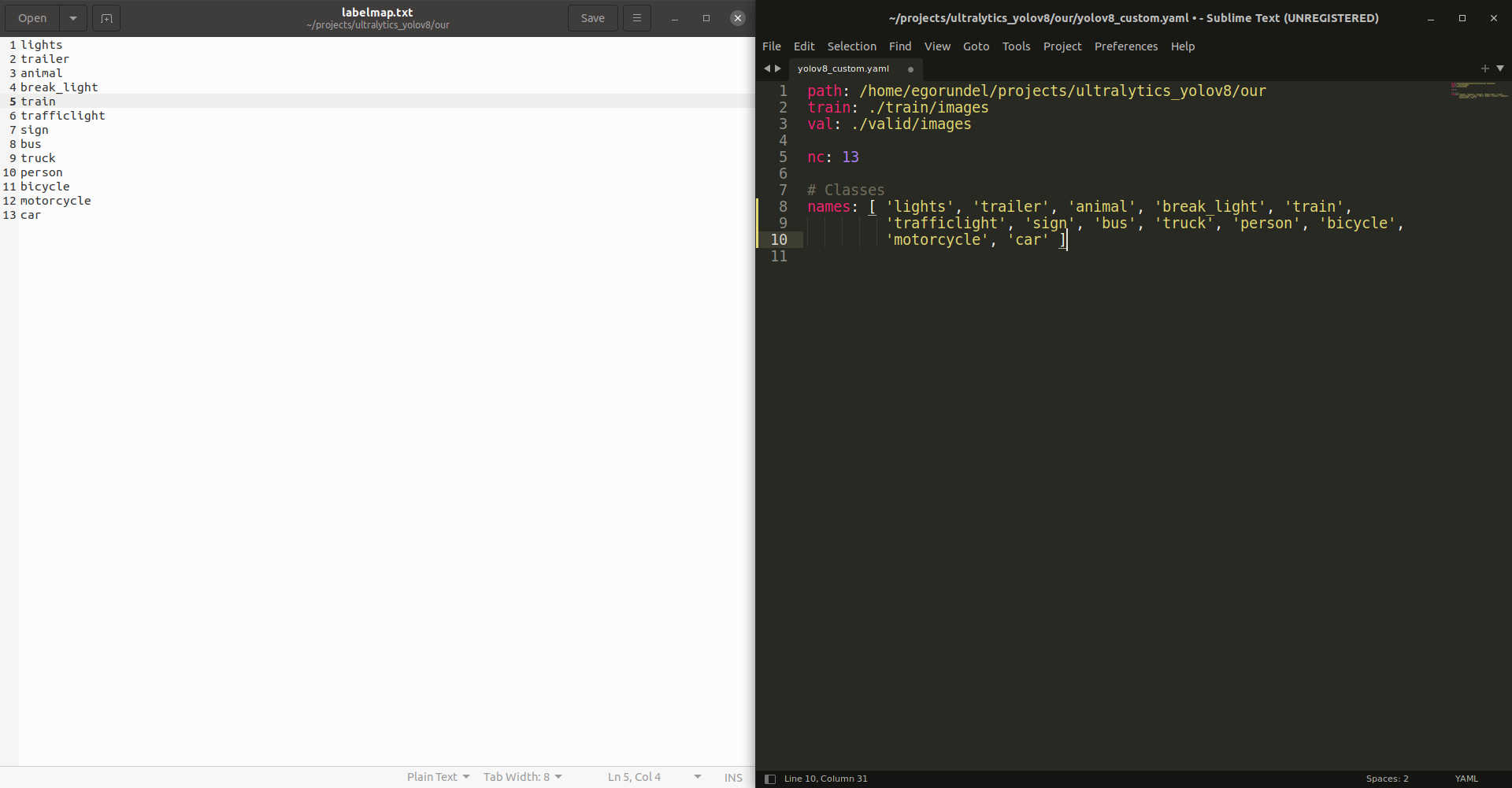Click the unsaved changes dot on yolov8_custom.yaml
This screenshot has height=788, width=1512.
910,69
